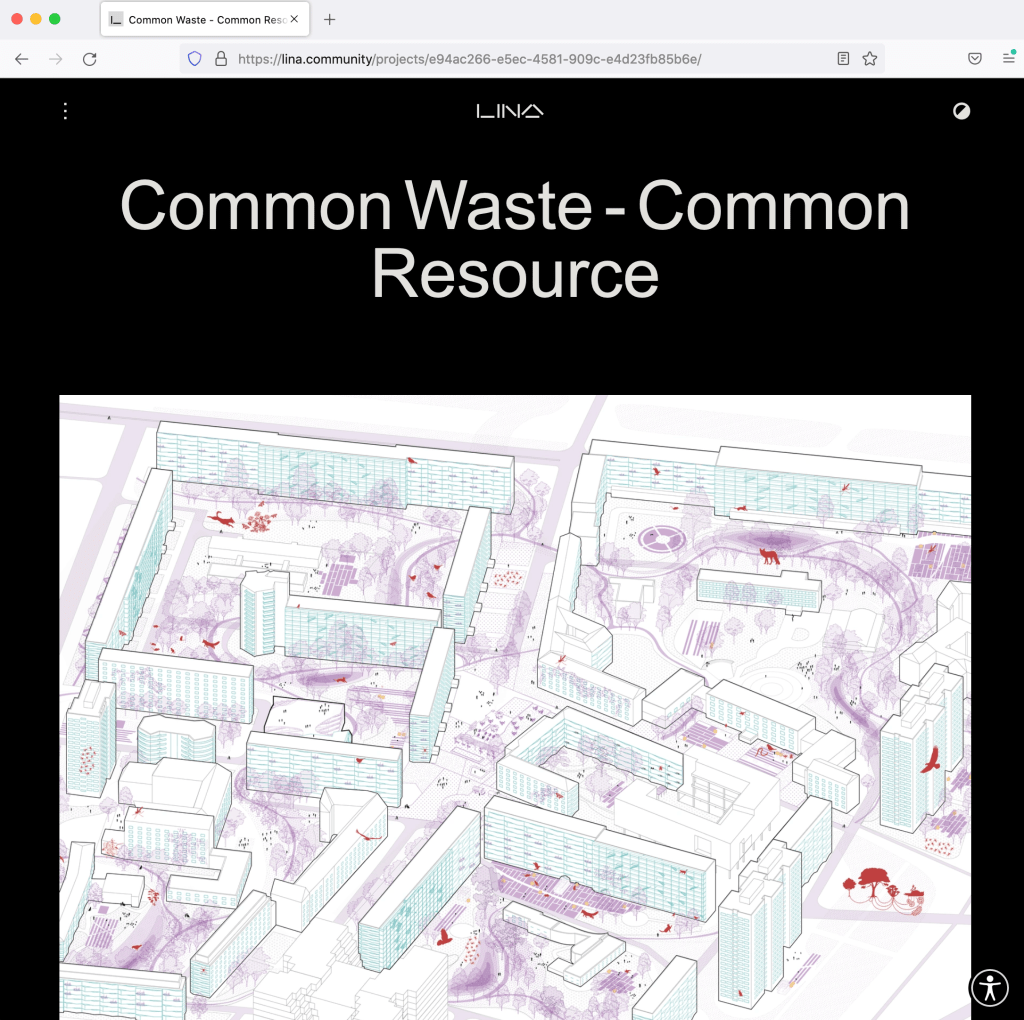Toggle the dark/light contrast mode icon
This screenshot has width=1024, height=1020.
(x=961, y=111)
